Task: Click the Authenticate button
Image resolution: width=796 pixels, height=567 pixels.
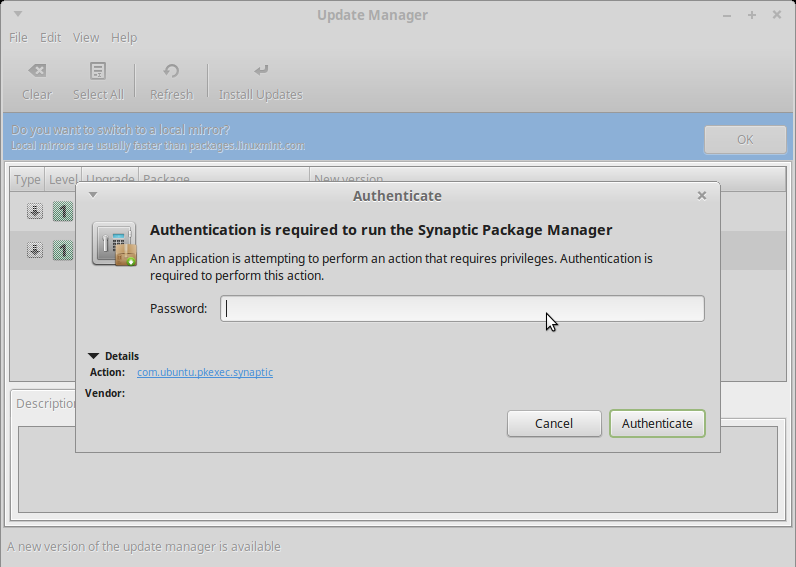Action: click(657, 423)
